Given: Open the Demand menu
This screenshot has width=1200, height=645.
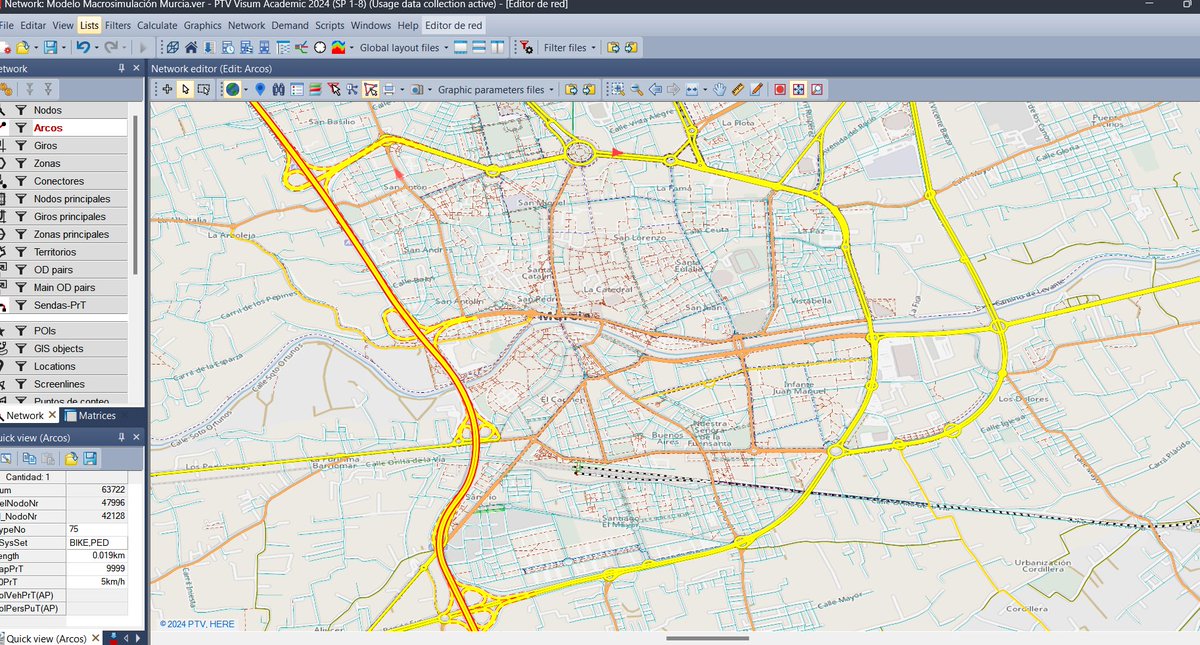Looking at the screenshot, I should (x=290, y=25).
